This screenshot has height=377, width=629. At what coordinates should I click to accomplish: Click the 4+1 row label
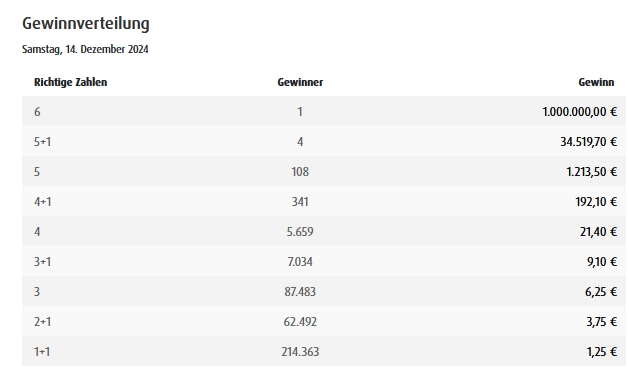(43, 201)
